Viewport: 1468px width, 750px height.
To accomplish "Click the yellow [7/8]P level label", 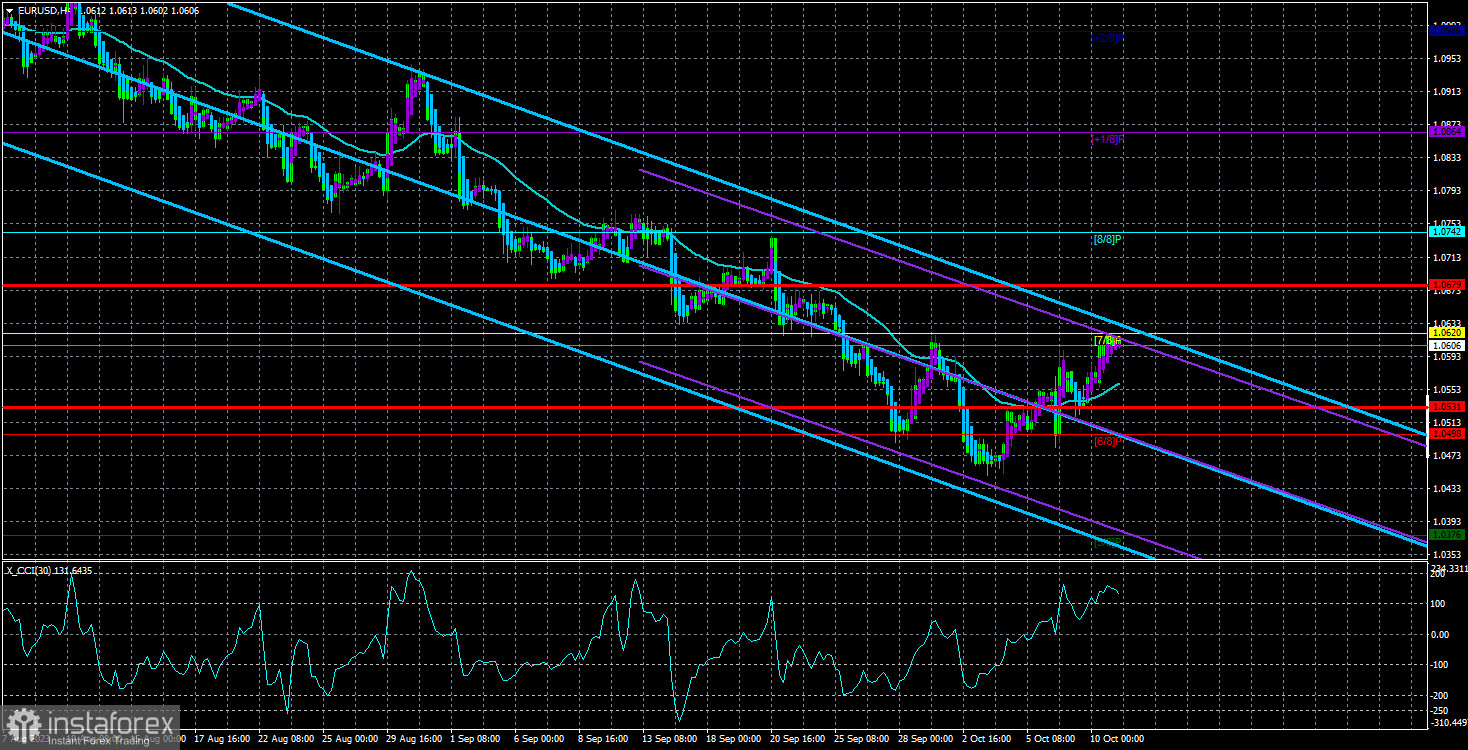I will click(x=1108, y=340).
